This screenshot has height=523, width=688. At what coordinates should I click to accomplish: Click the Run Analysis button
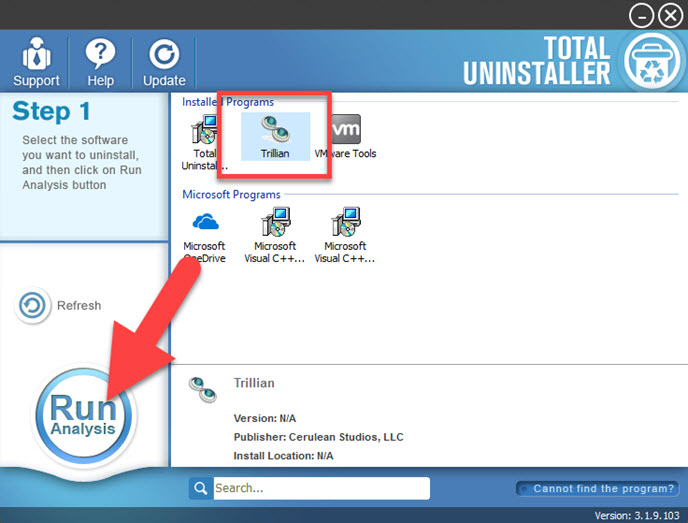[83, 415]
